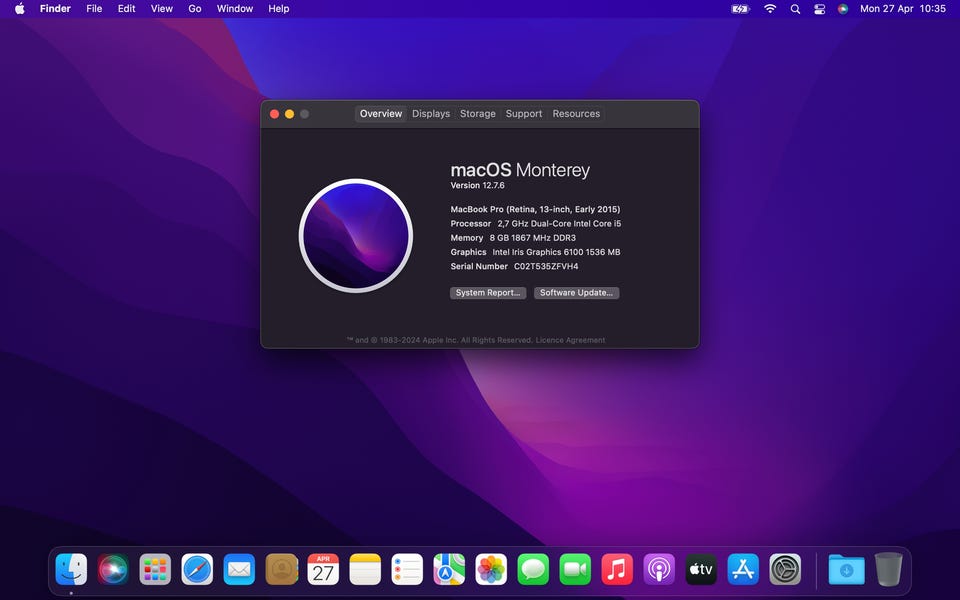Click the System Report button
Screen dimensions: 960x600
(488, 293)
